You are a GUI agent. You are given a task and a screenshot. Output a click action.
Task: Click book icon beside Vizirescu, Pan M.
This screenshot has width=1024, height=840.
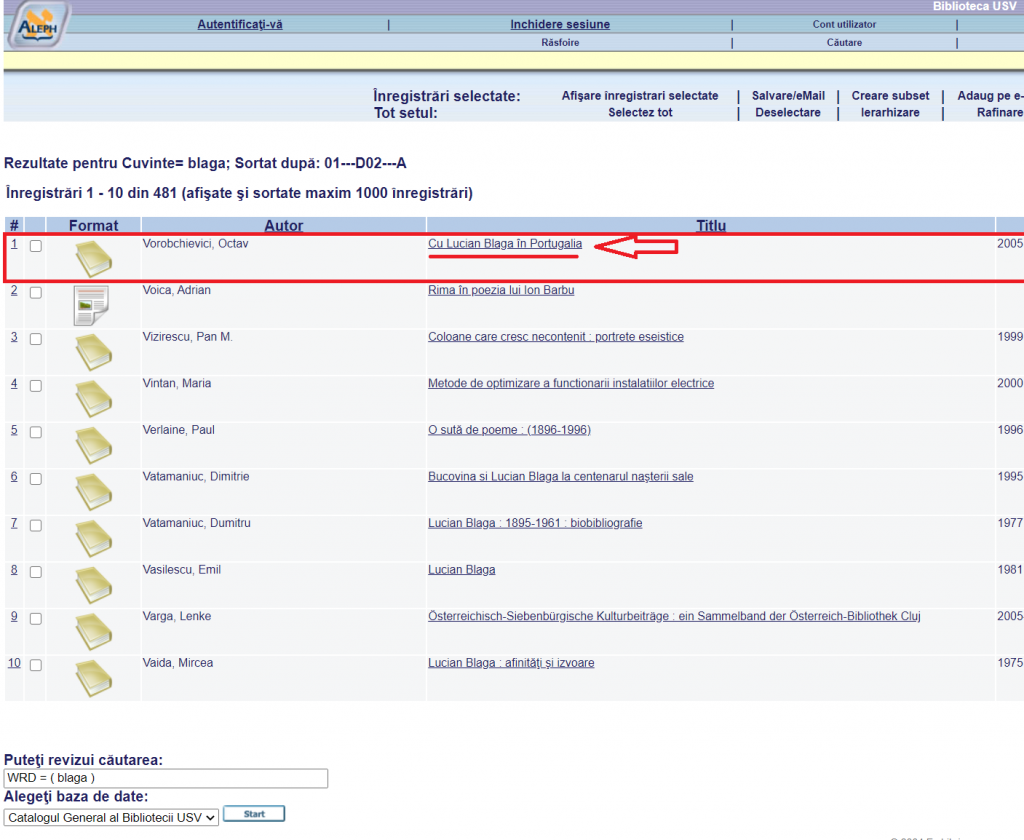tap(94, 352)
